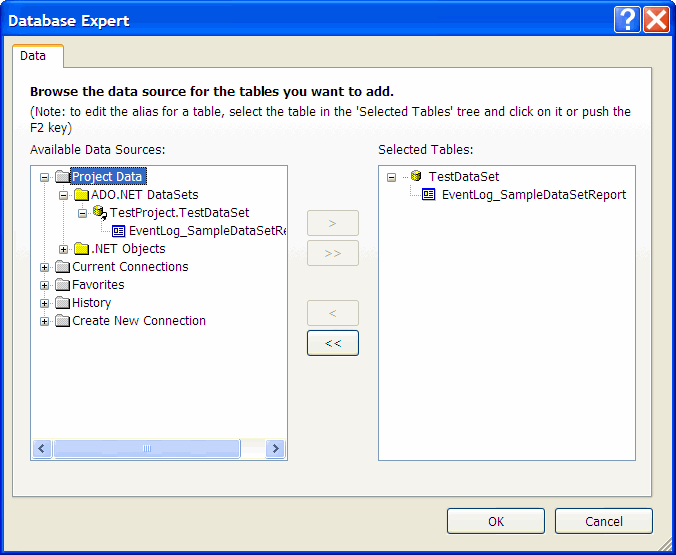676x555 pixels.
Task: Collapse the TestDataSet node in Selected Tables
Action: pos(392,178)
